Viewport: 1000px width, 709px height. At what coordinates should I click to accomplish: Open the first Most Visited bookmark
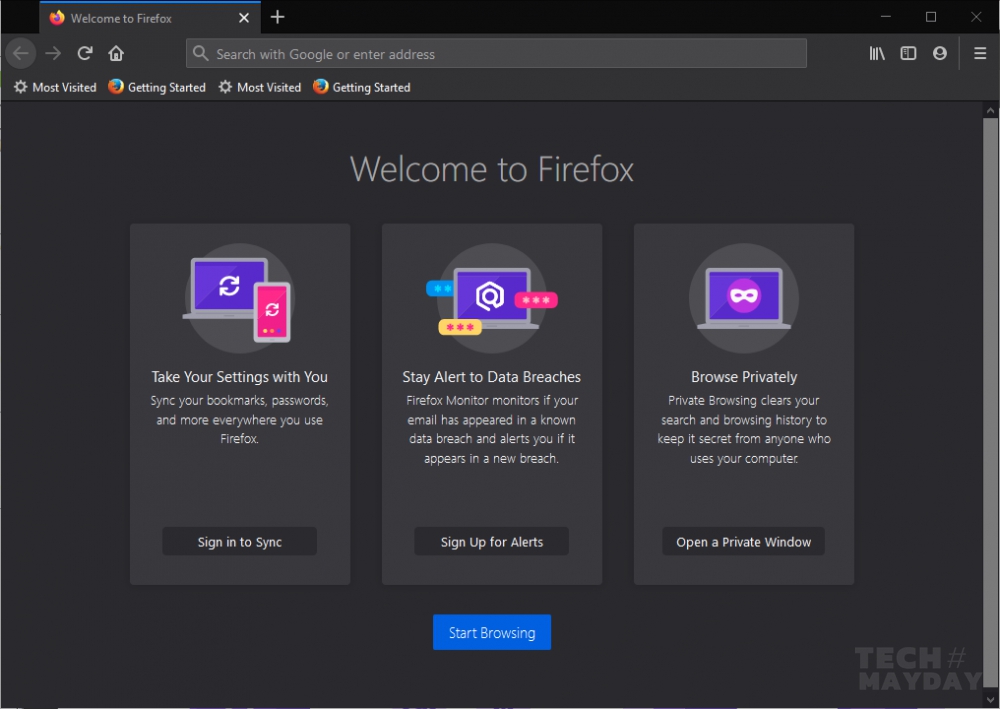click(55, 87)
